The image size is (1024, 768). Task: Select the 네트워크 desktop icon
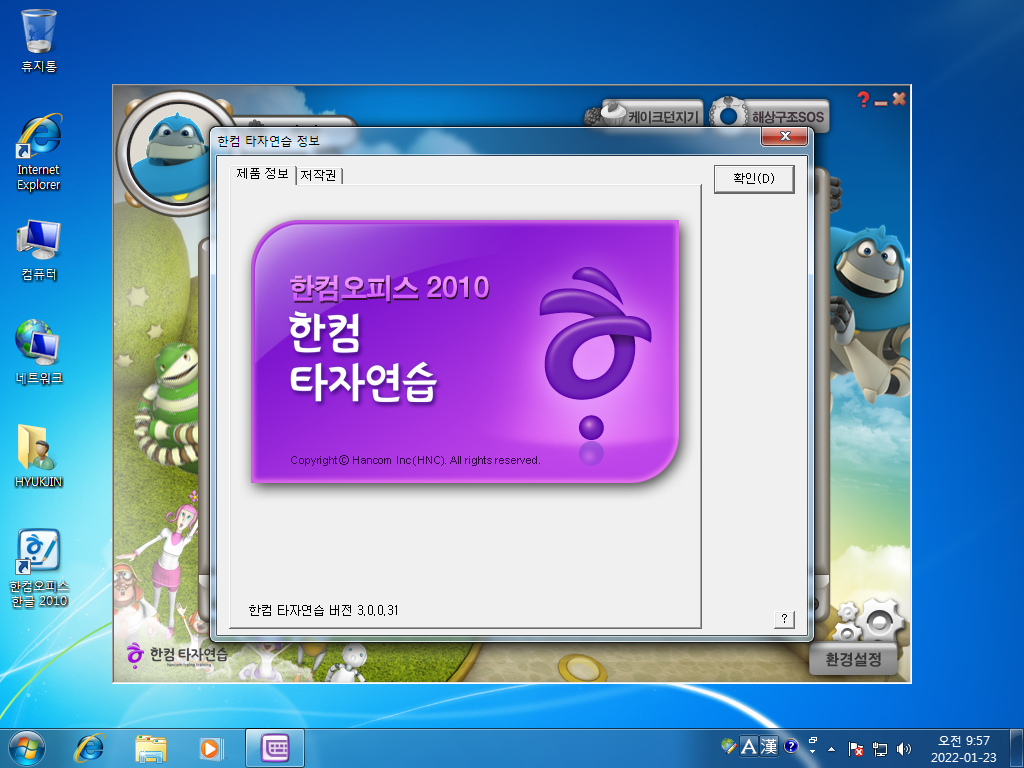pyautogui.click(x=39, y=352)
